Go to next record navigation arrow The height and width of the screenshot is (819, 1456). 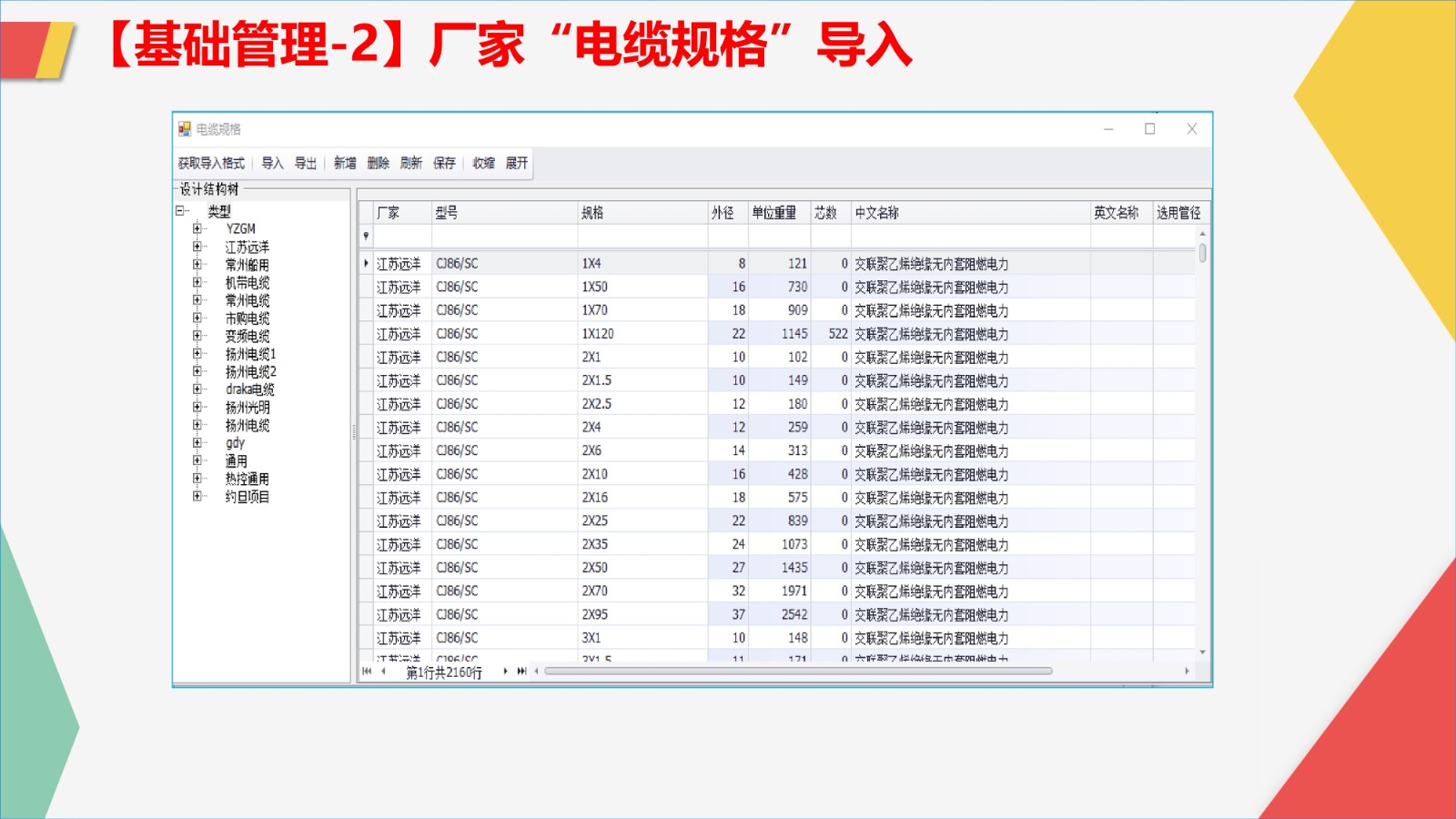tap(505, 672)
